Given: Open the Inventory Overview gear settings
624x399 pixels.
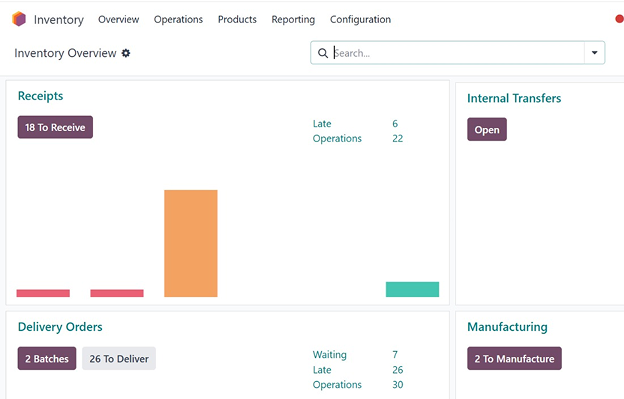Looking at the screenshot, I should (x=126, y=53).
